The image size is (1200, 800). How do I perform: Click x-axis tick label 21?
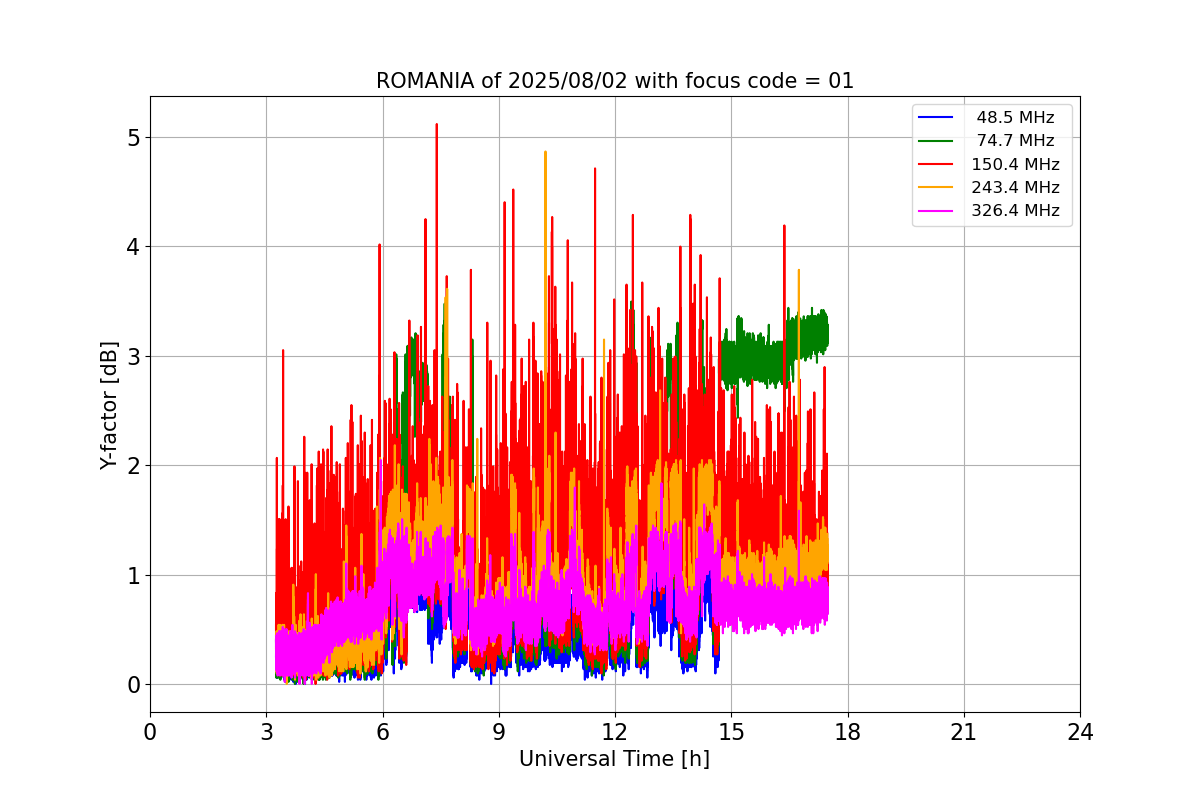point(964,732)
